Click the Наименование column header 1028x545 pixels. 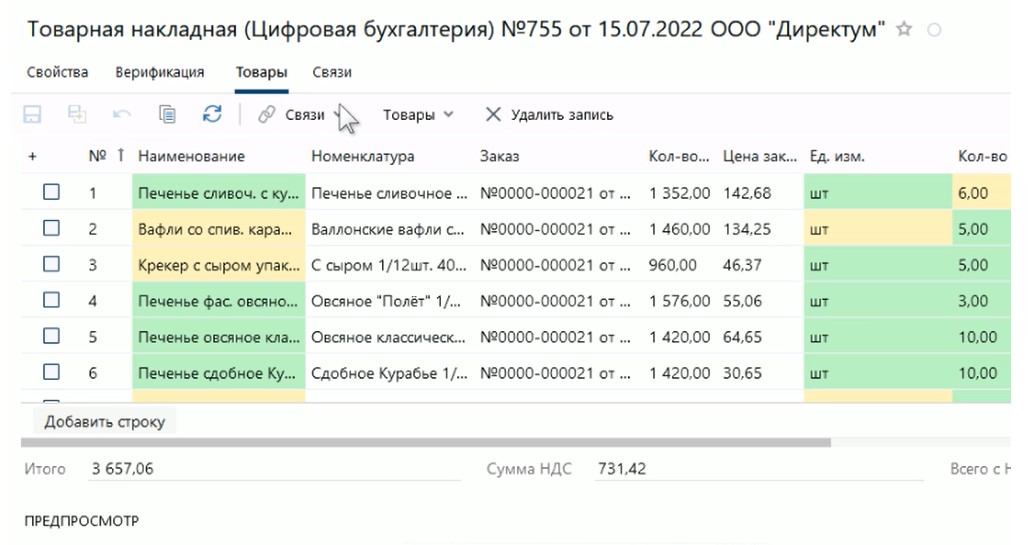coord(191,156)
